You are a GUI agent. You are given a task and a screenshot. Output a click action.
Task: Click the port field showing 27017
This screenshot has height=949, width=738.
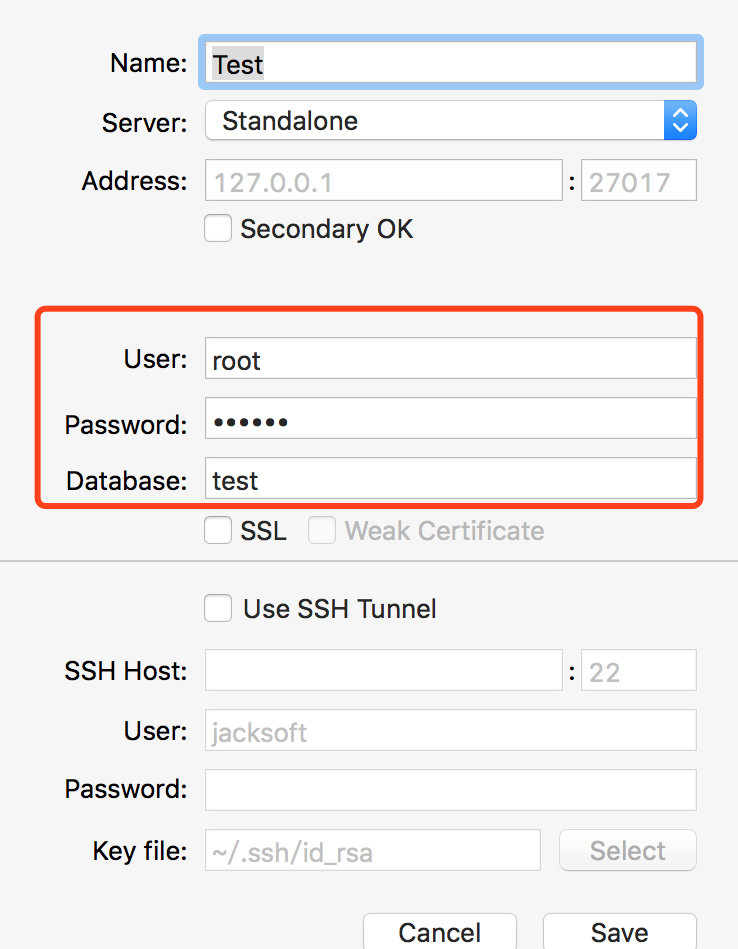tap(639, 180)
